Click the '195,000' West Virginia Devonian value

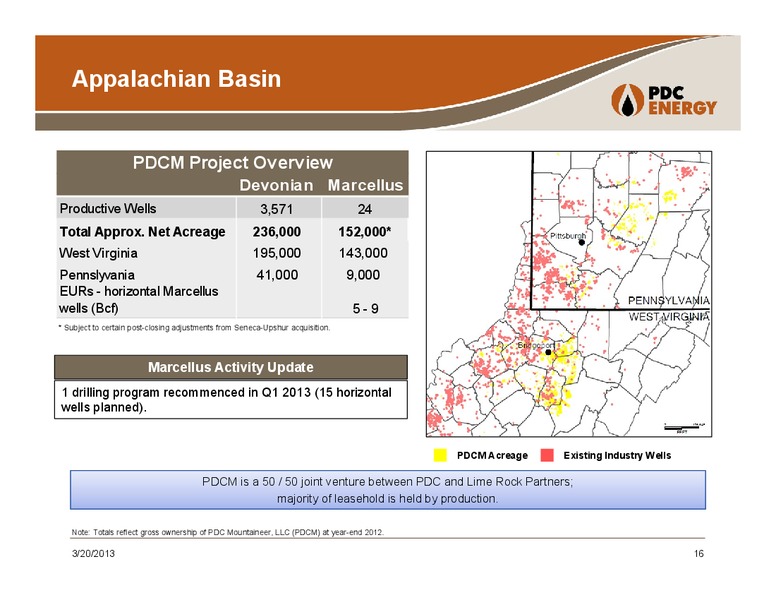coord(277,253)
